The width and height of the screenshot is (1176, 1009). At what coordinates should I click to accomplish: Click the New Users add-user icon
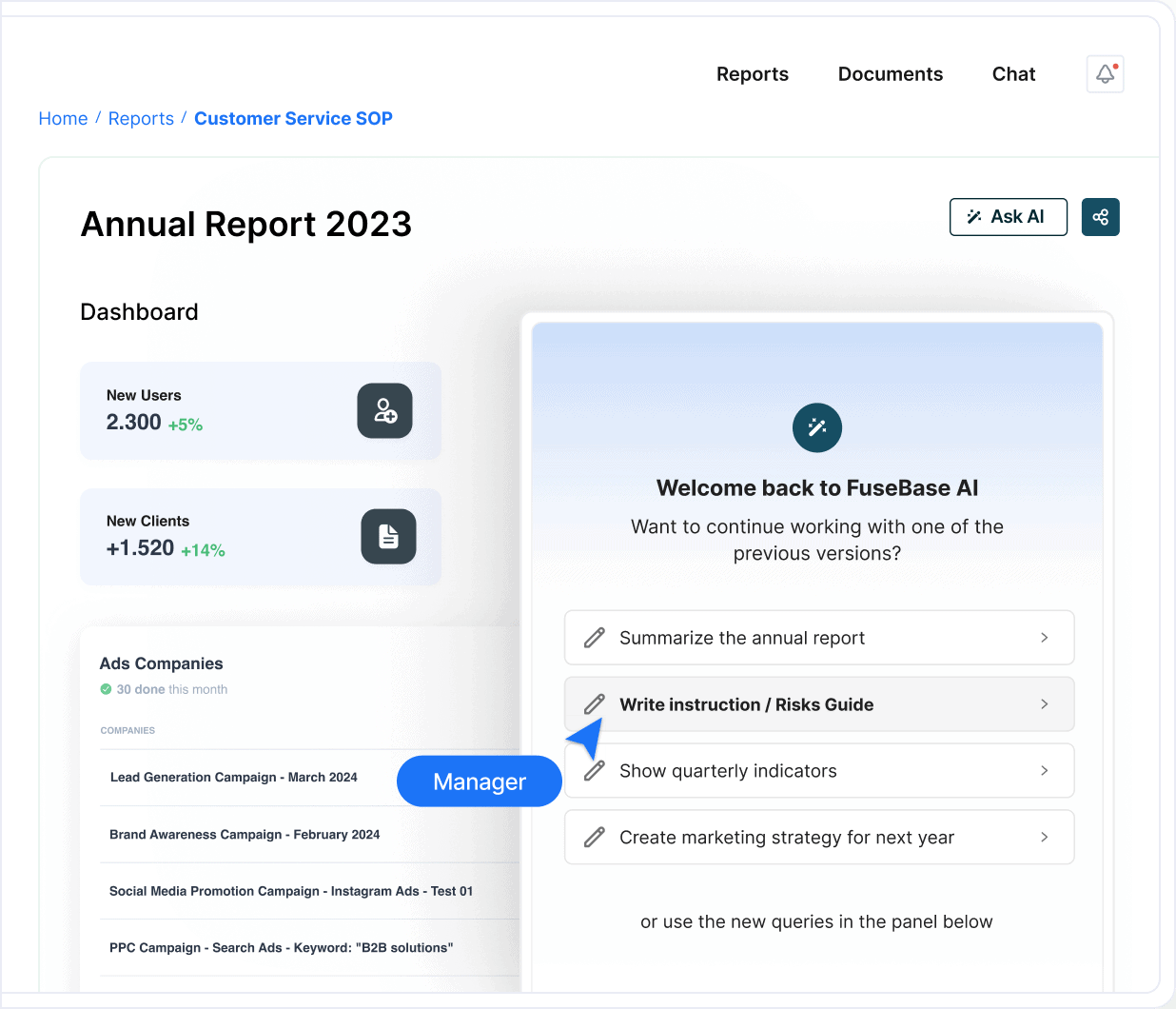pos(384,411)
